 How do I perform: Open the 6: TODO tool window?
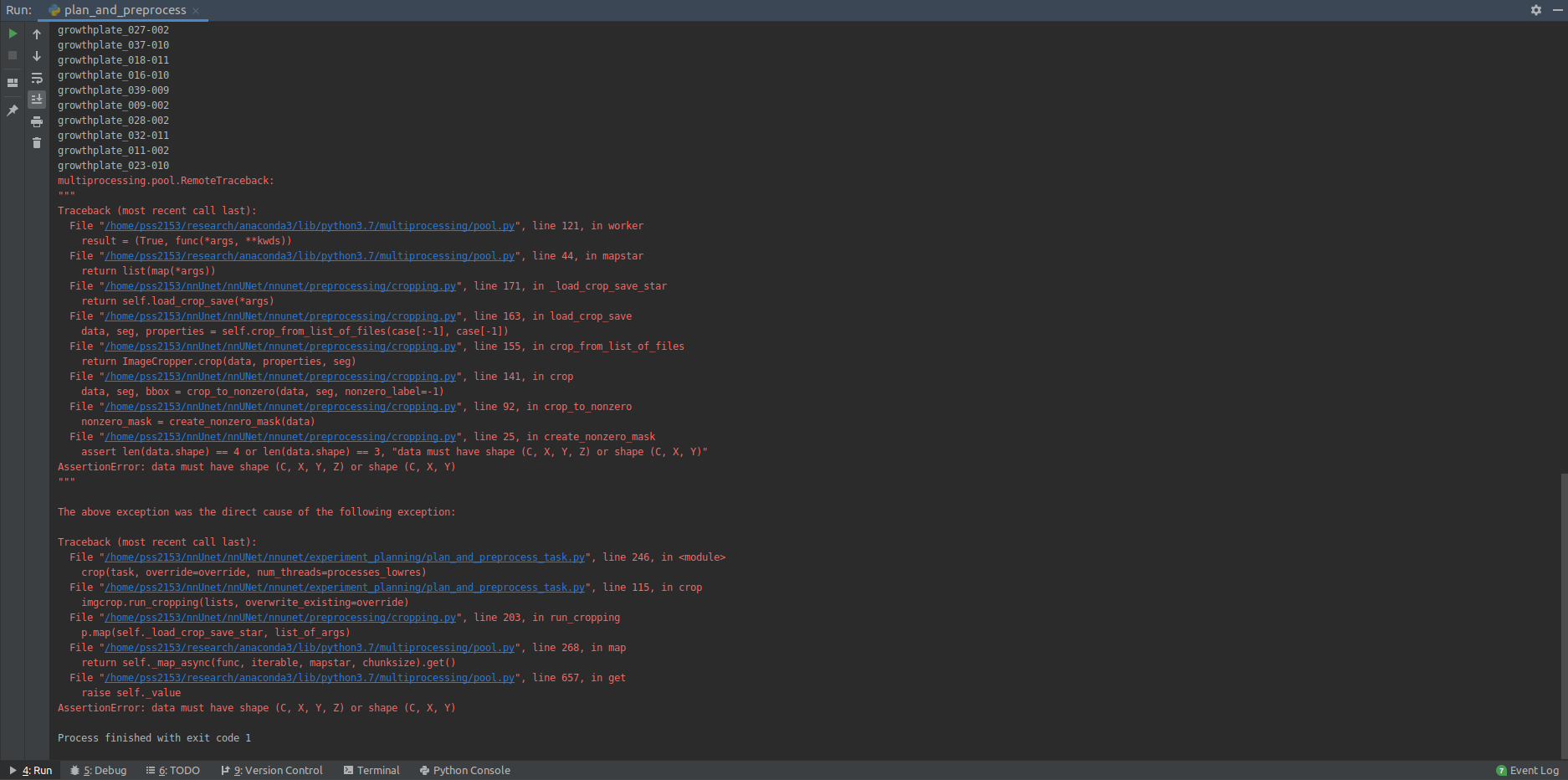pos(173,770)
